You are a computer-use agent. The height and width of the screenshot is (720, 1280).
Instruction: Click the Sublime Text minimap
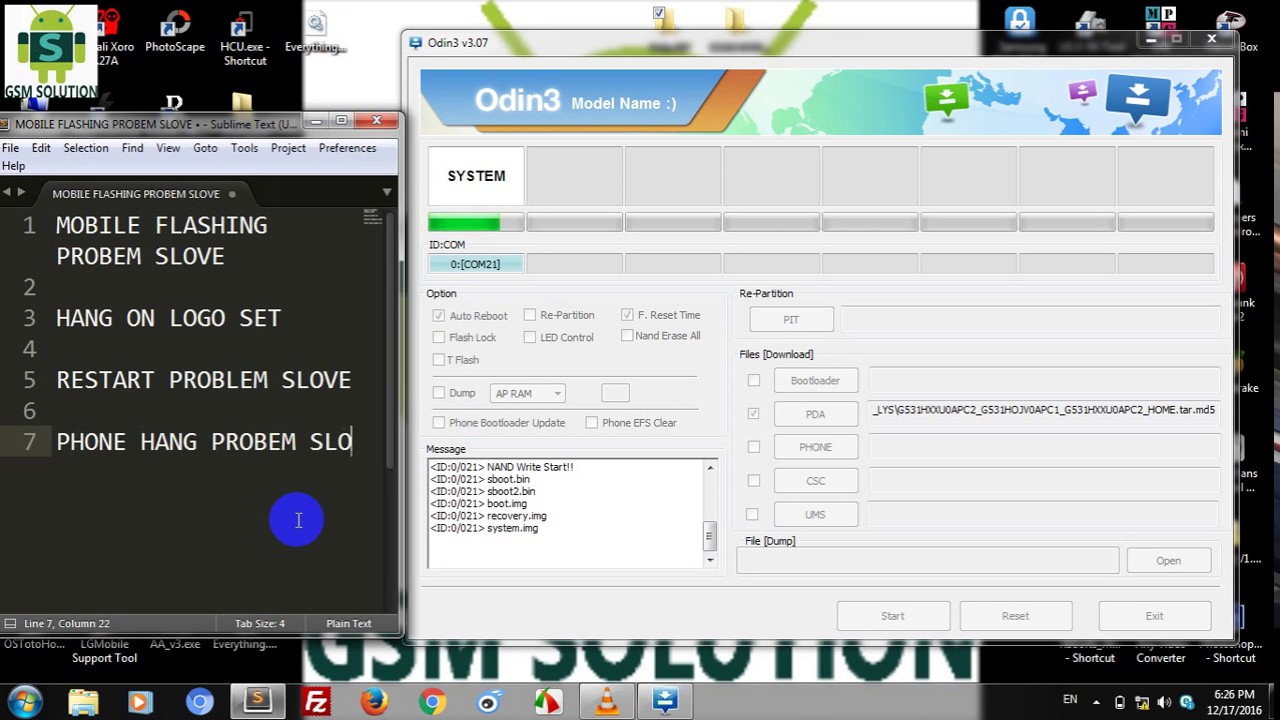pyautogui.click(x=373, y=217)
